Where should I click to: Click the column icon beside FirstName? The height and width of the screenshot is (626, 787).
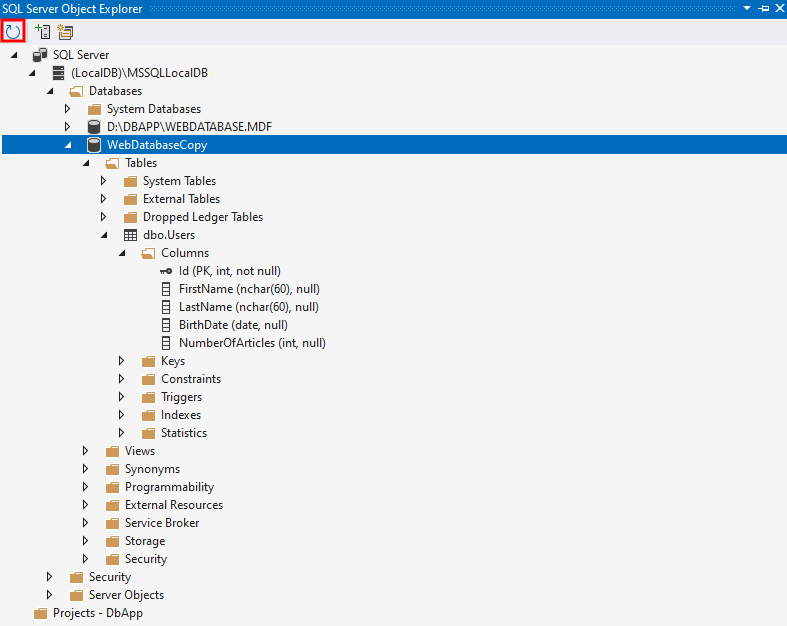(x=166, y=289)
